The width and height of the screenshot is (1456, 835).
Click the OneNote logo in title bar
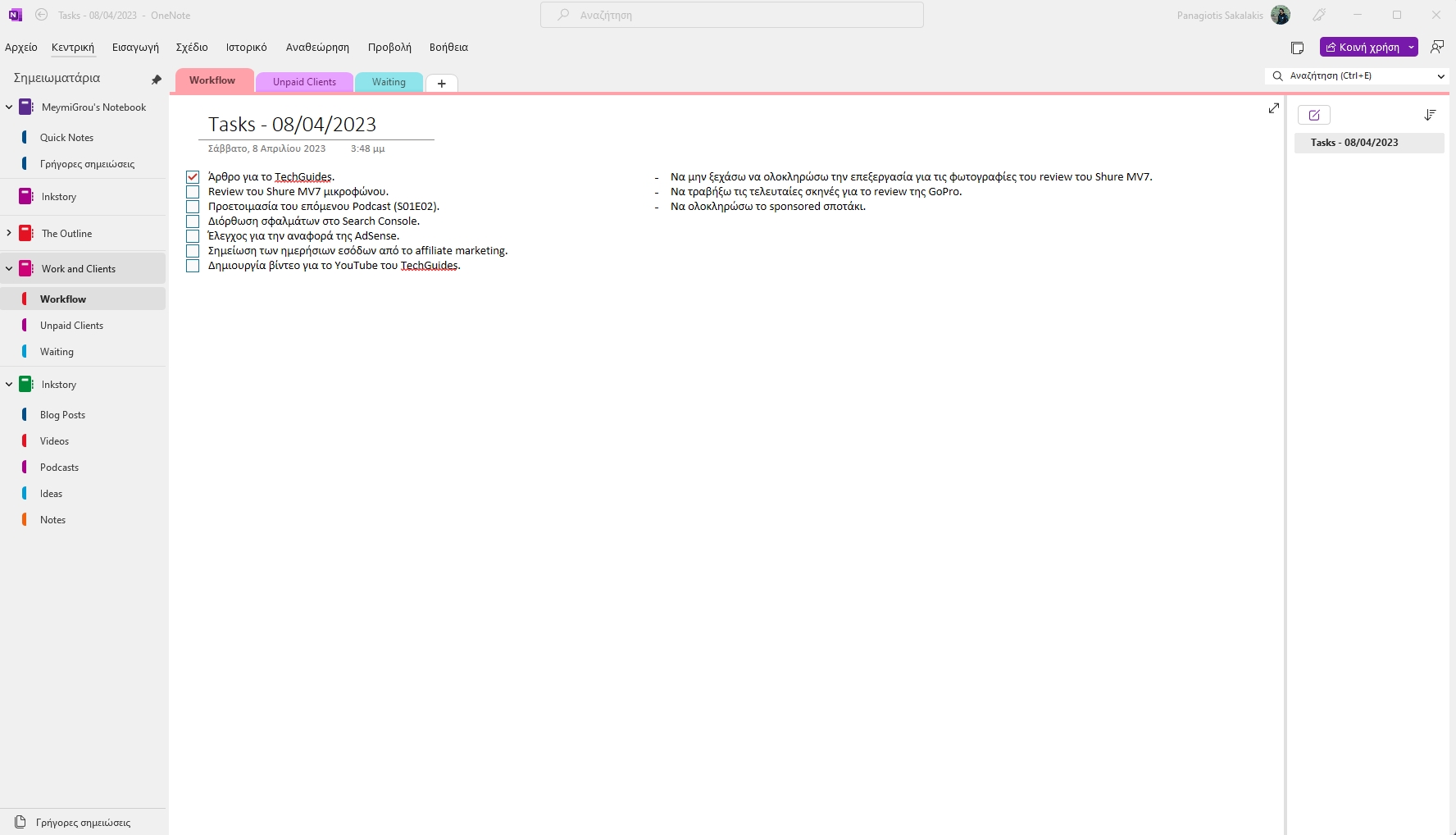[15, 15]
